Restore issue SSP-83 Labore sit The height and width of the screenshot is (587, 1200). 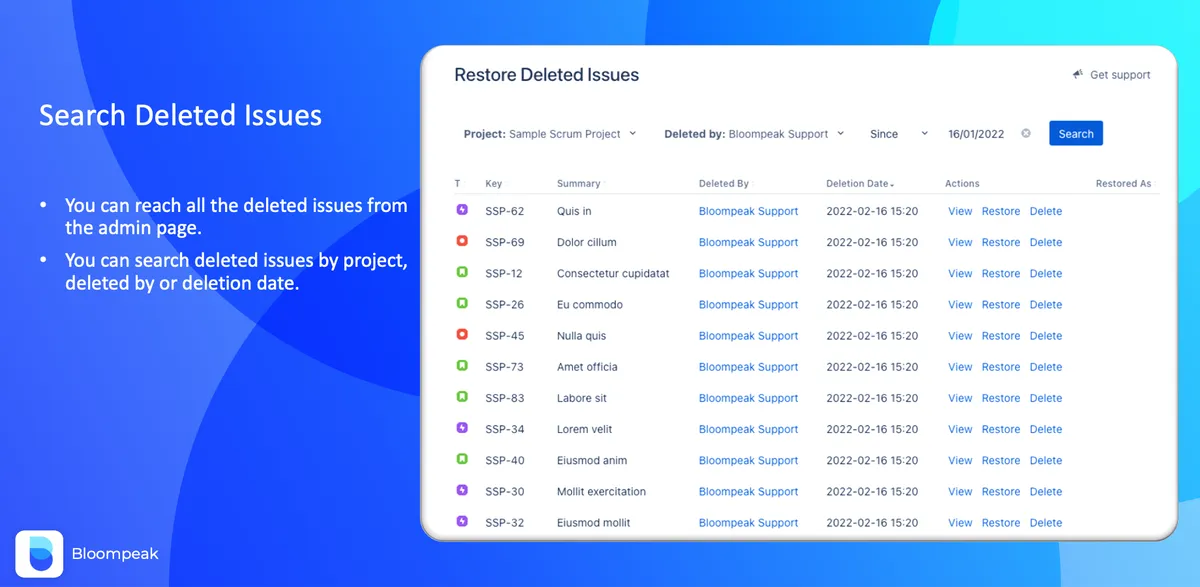pos(1001,398)
